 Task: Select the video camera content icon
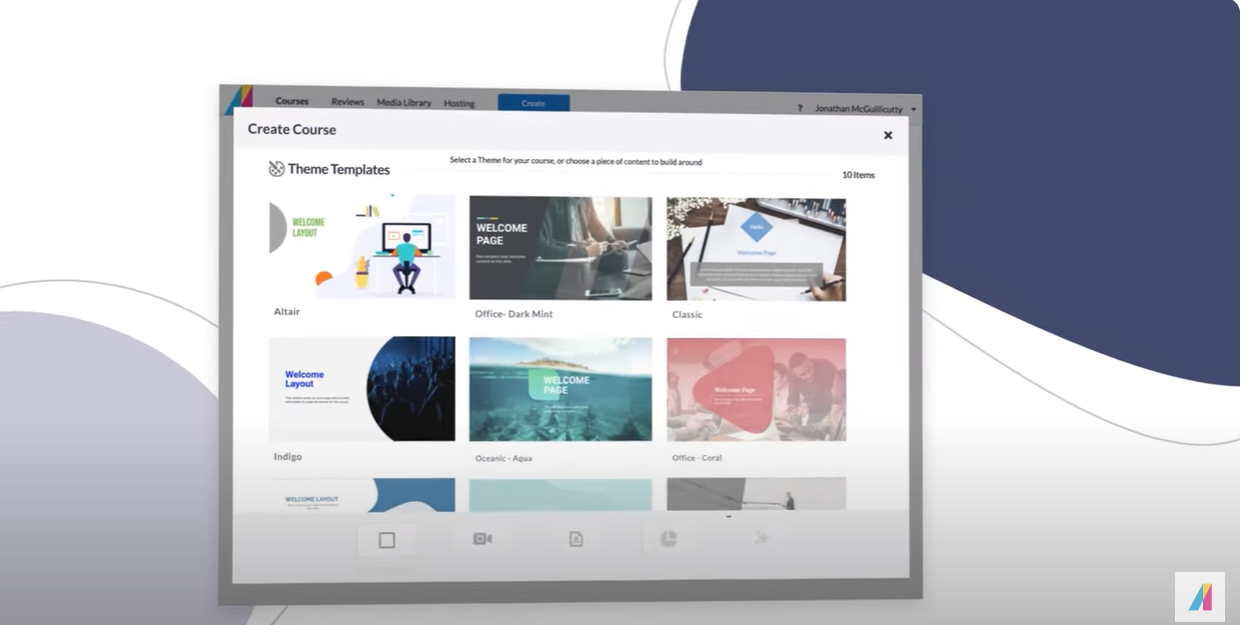click(482, 539)
